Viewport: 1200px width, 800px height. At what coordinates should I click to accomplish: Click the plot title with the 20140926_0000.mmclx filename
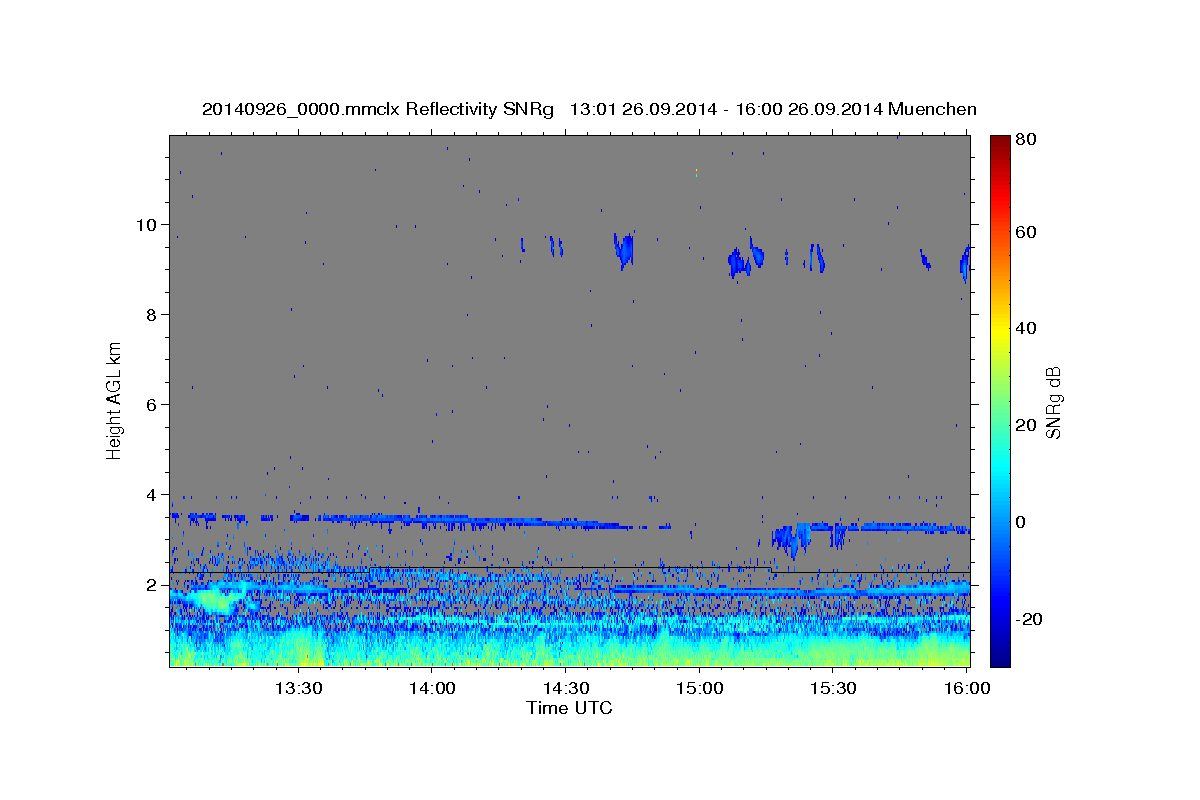coord(589,109)
